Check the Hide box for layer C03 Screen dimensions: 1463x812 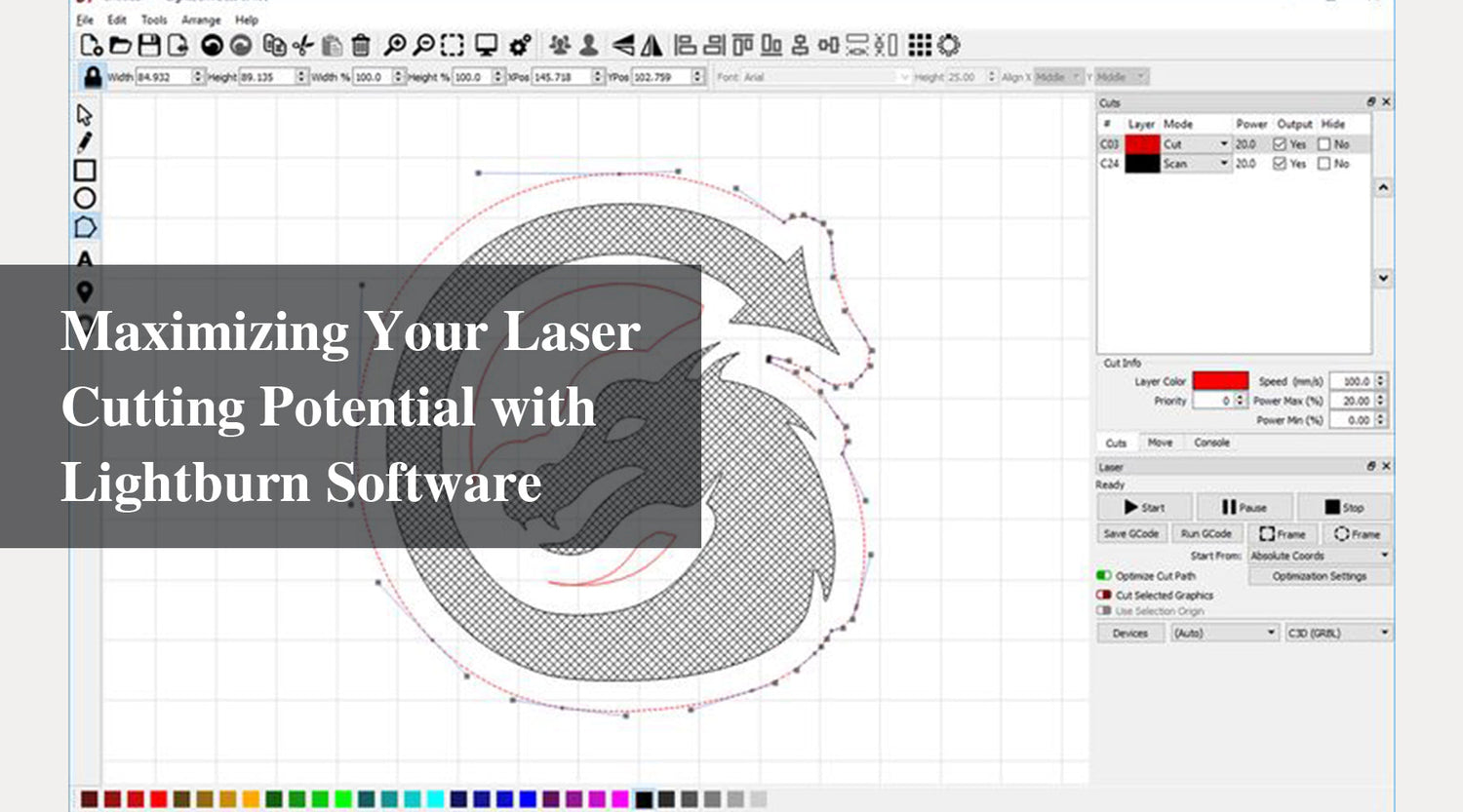1323,143
